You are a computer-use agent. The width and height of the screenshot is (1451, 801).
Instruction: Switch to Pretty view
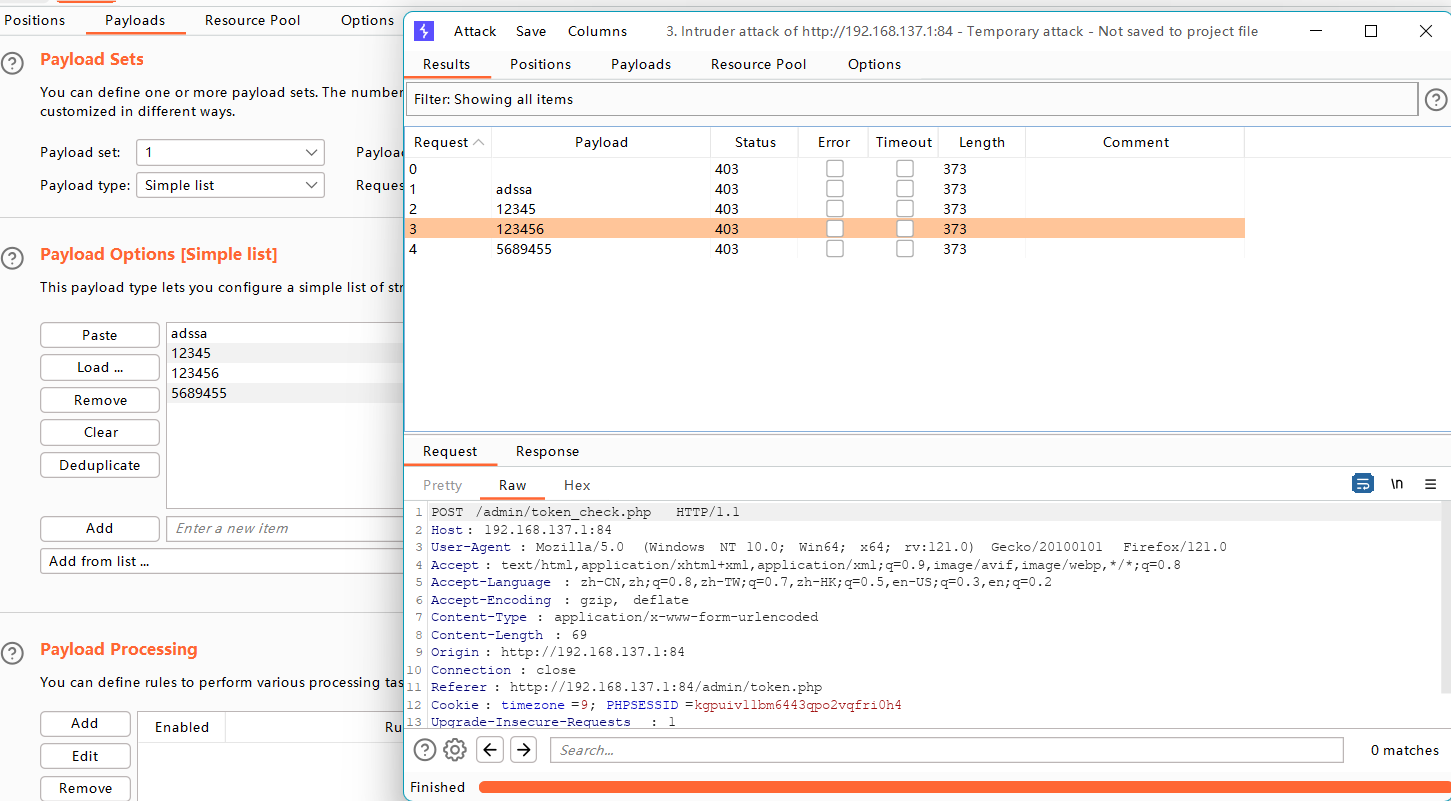(x=442, y=485)
